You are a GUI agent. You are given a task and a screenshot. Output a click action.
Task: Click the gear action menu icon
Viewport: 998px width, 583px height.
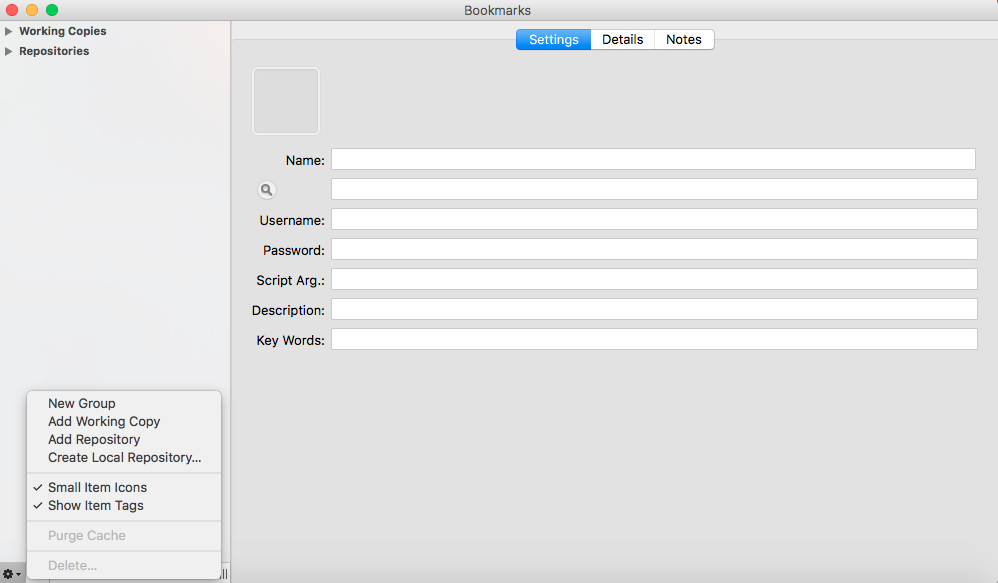[11, 574]
